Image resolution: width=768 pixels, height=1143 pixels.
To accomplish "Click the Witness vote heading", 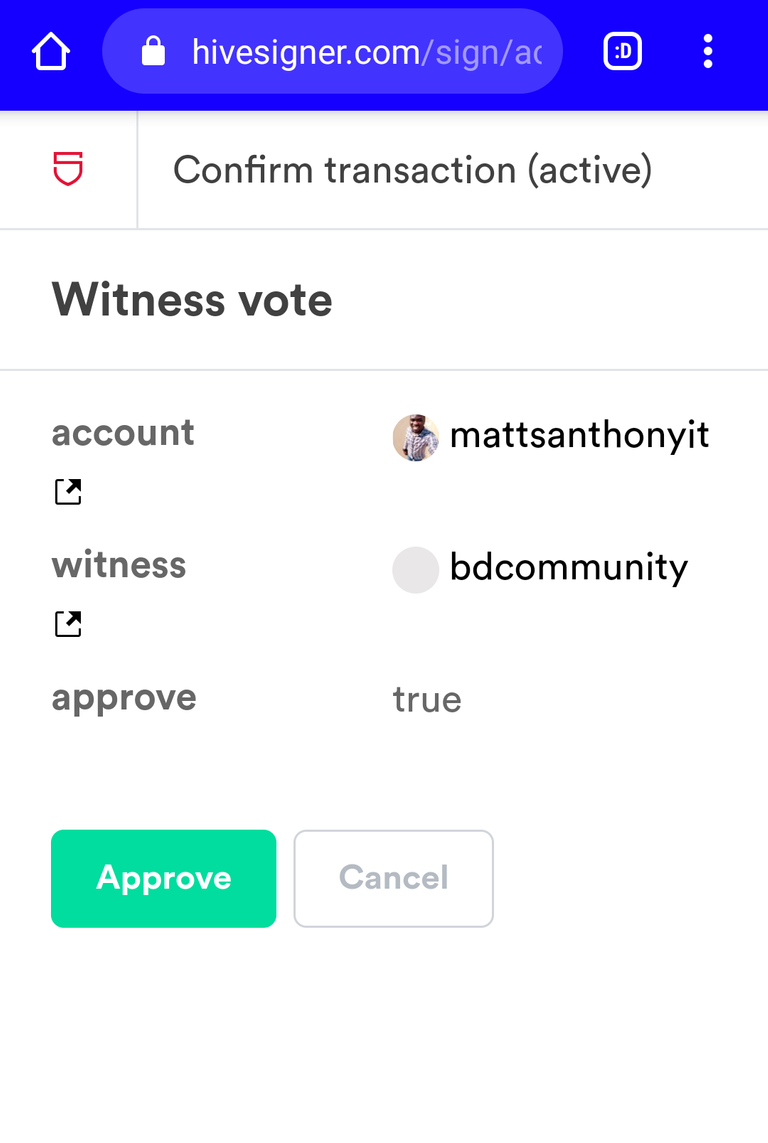I will pyautogui.click(x=192, y=300).
